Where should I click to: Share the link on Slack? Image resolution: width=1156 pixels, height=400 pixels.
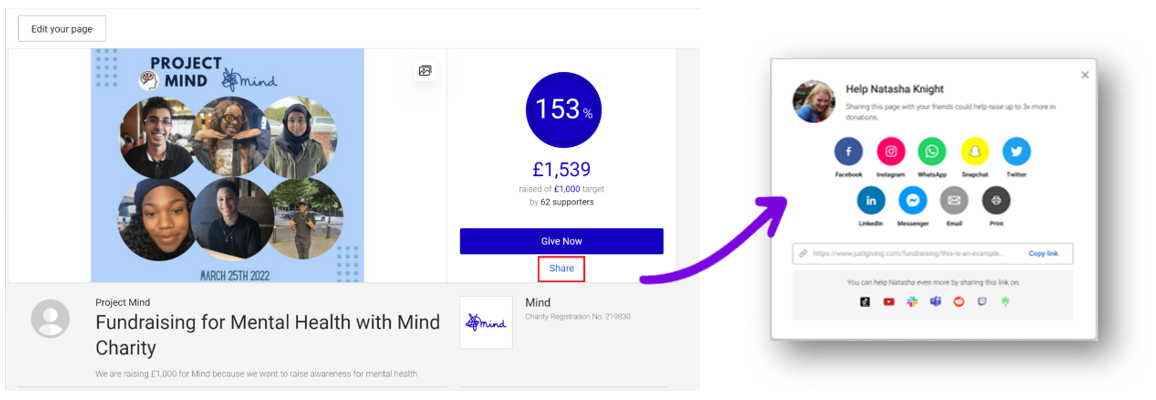pos(912,302)
